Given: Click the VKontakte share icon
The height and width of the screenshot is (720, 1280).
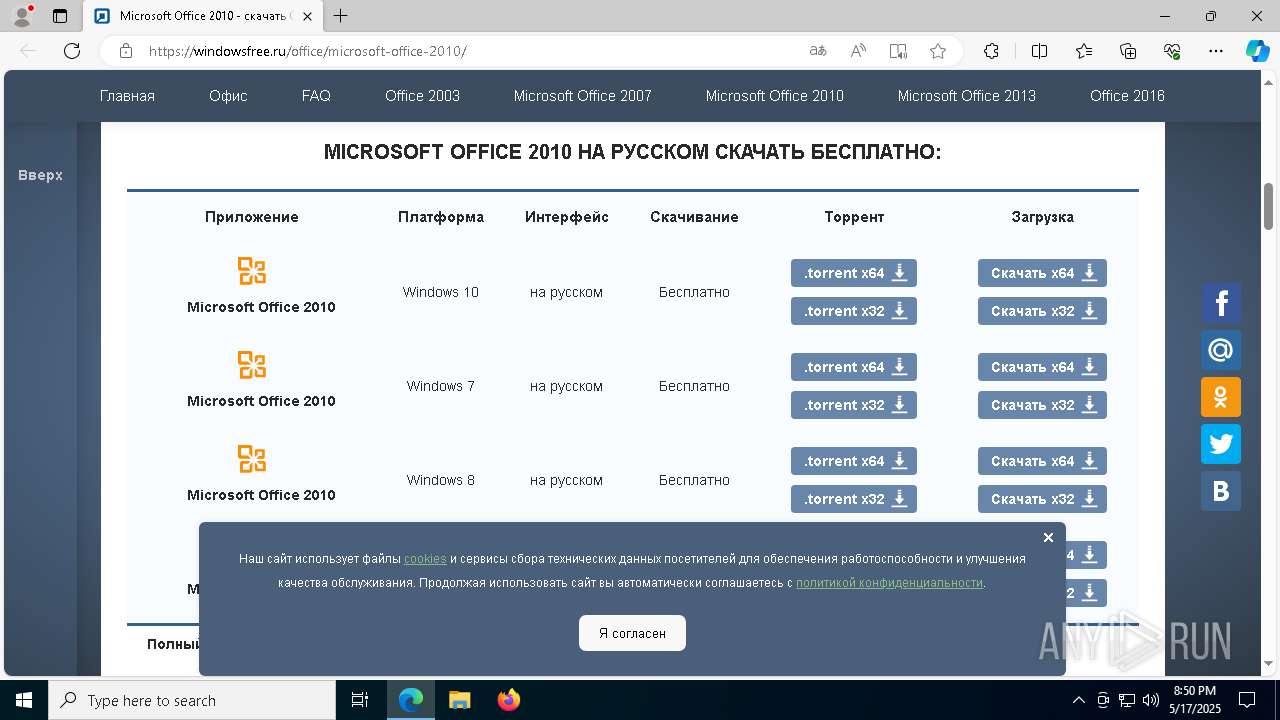Looking at the screenshot, I should pyautogui.click(x=1221, y=491).
